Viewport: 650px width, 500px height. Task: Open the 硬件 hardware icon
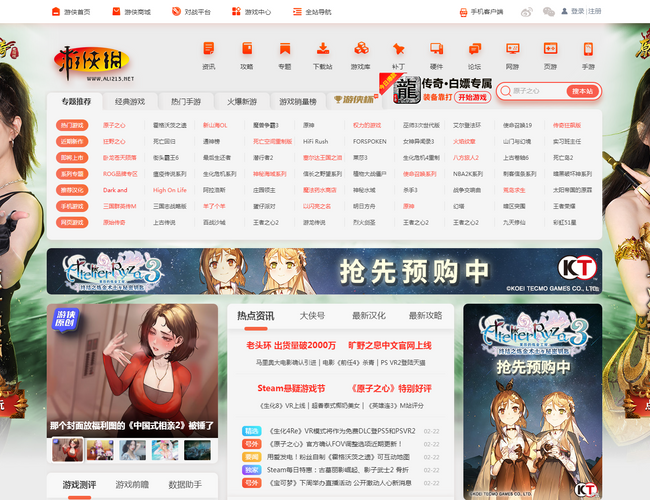436,54
